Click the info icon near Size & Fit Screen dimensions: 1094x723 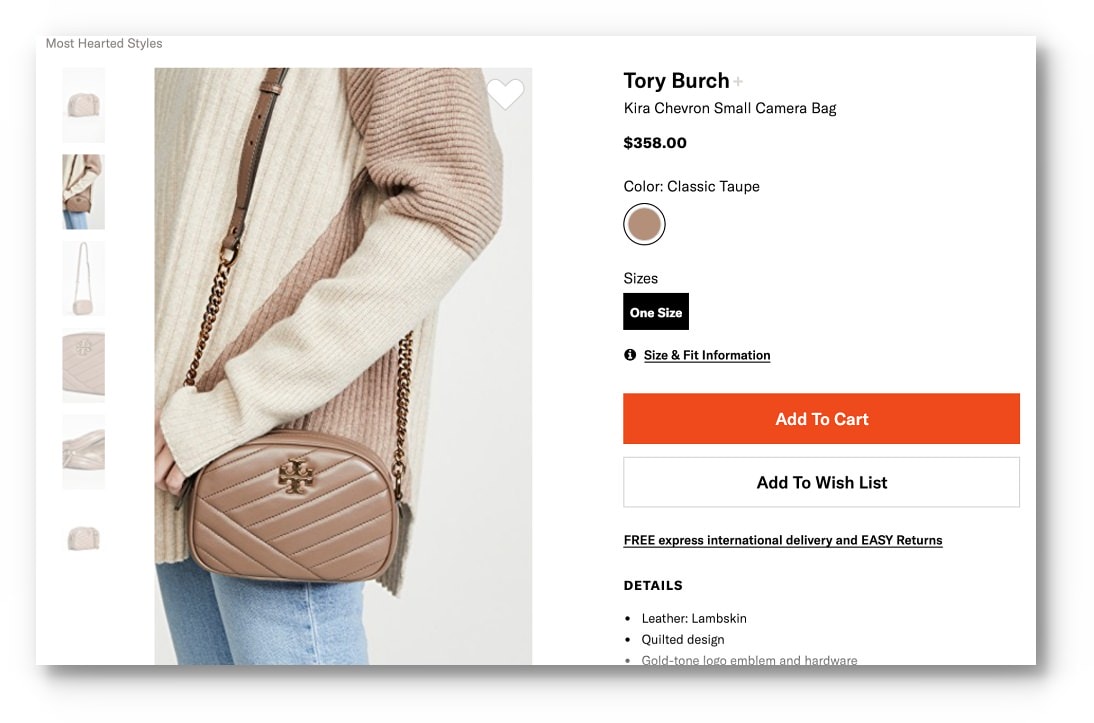[630, 355]
